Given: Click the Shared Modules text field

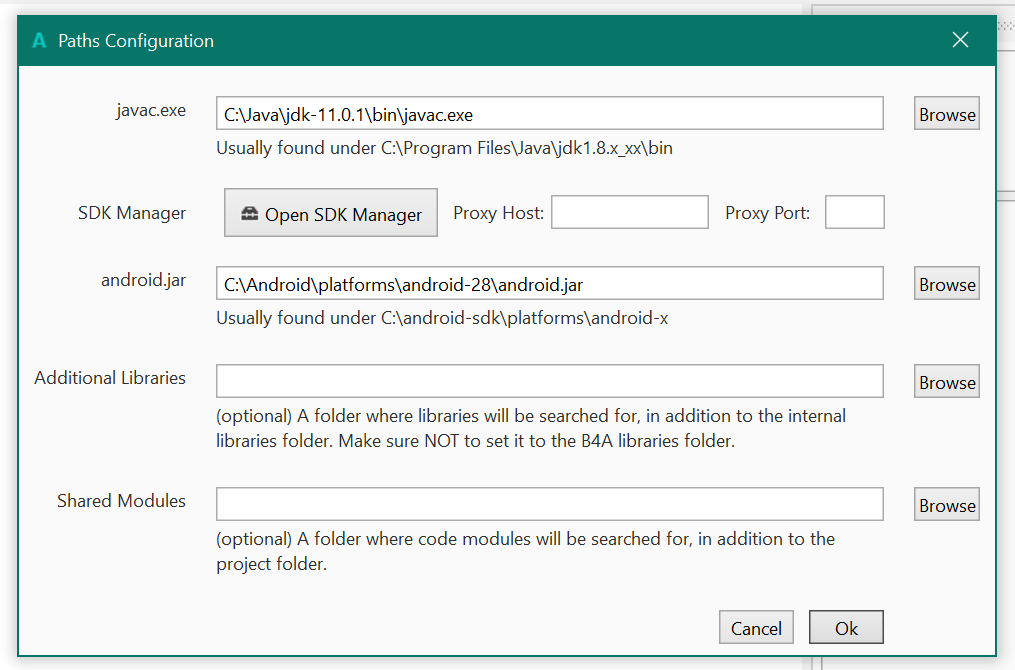Looking at the screenshot, I should click(549, 504).
